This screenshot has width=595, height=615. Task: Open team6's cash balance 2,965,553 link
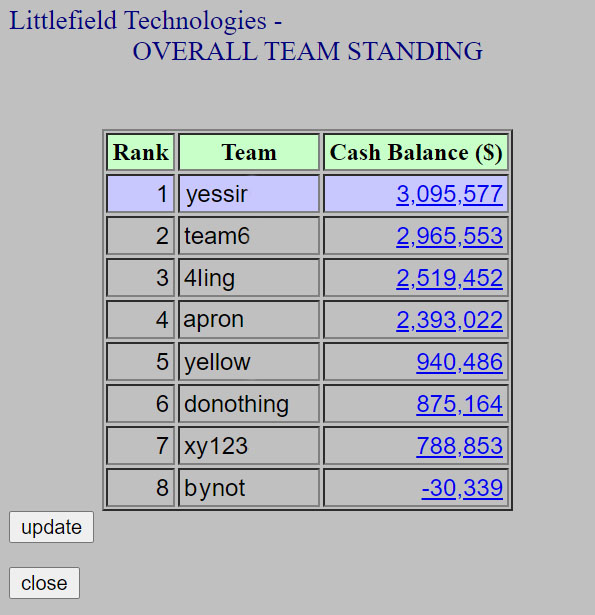449,236
